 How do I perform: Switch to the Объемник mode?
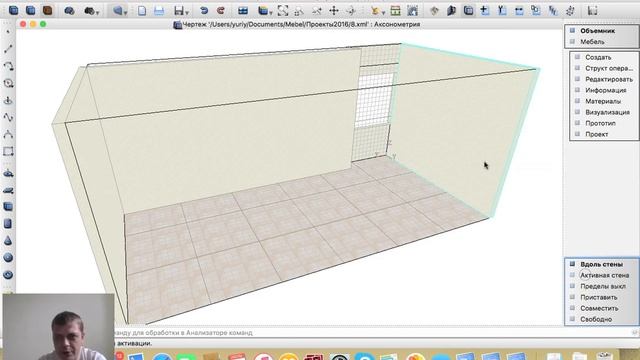[597, 31]
